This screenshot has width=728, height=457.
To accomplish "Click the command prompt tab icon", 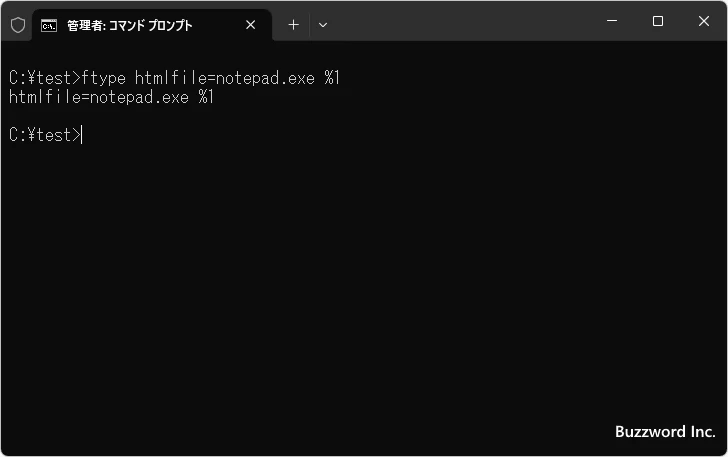I will coord(49,26).
